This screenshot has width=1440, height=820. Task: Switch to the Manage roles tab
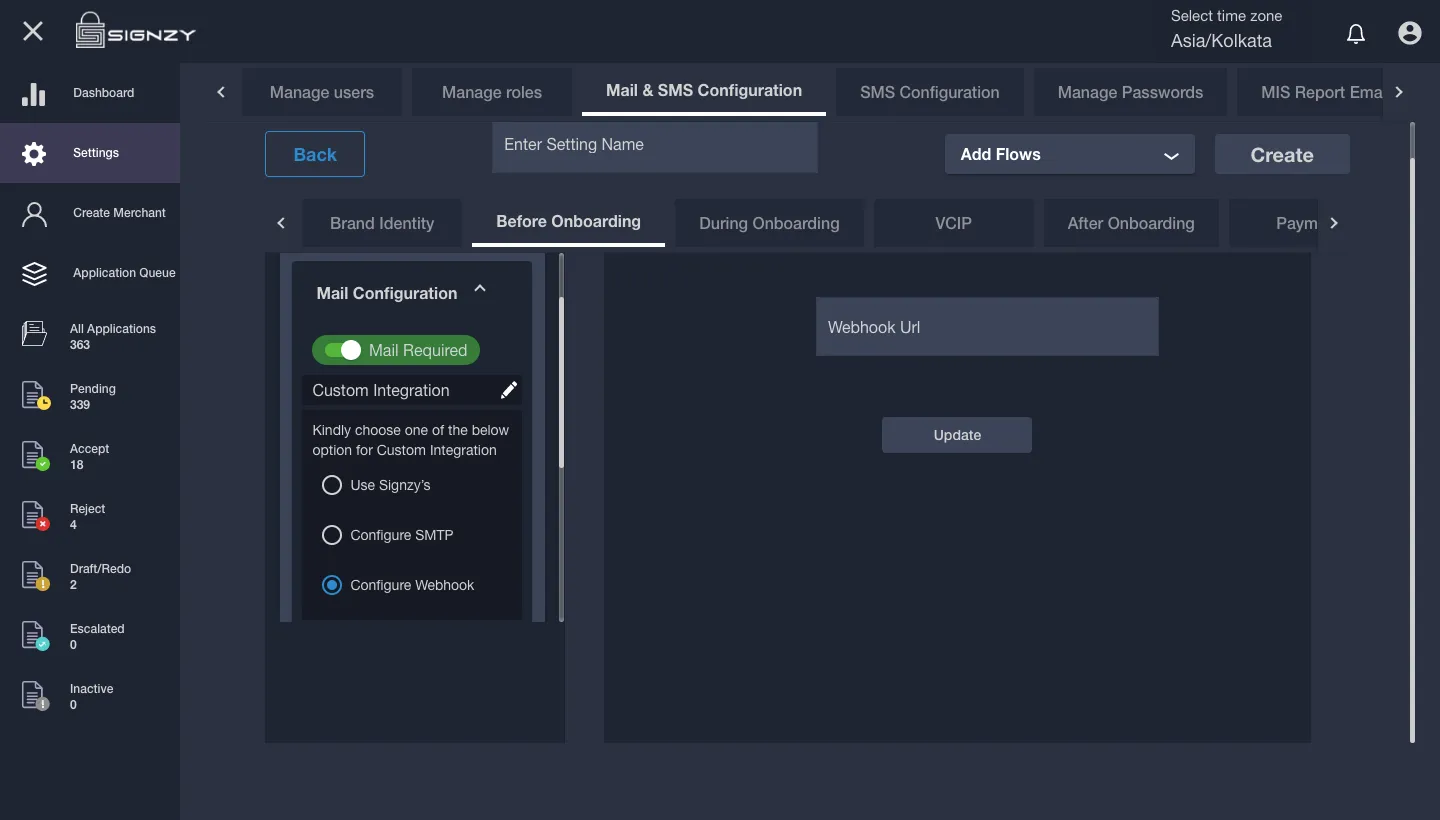[492, 92]
